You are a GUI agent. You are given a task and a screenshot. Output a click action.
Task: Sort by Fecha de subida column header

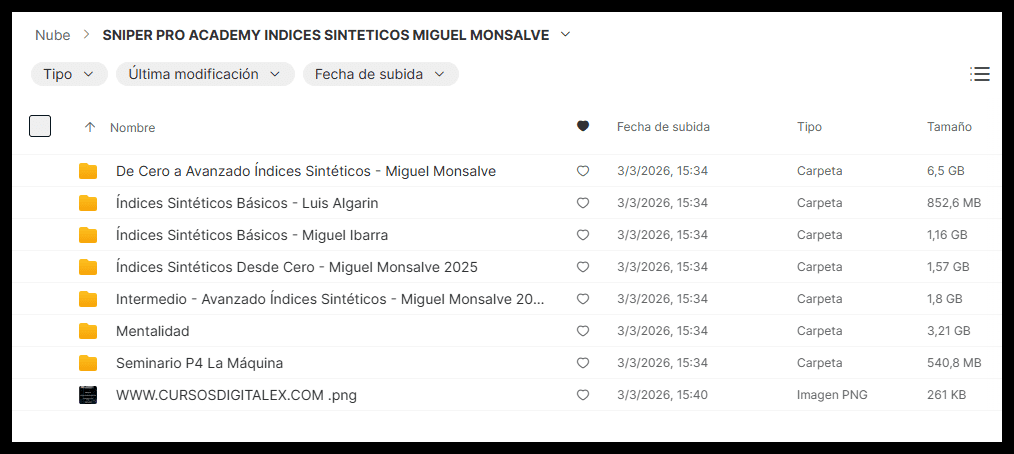pyautogui.click(x=663, y=127)
